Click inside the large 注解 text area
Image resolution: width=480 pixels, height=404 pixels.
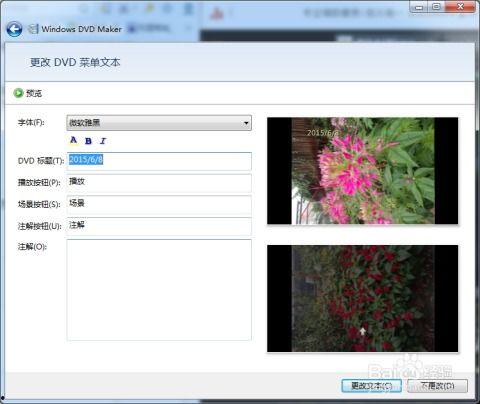tap(159, 290)
